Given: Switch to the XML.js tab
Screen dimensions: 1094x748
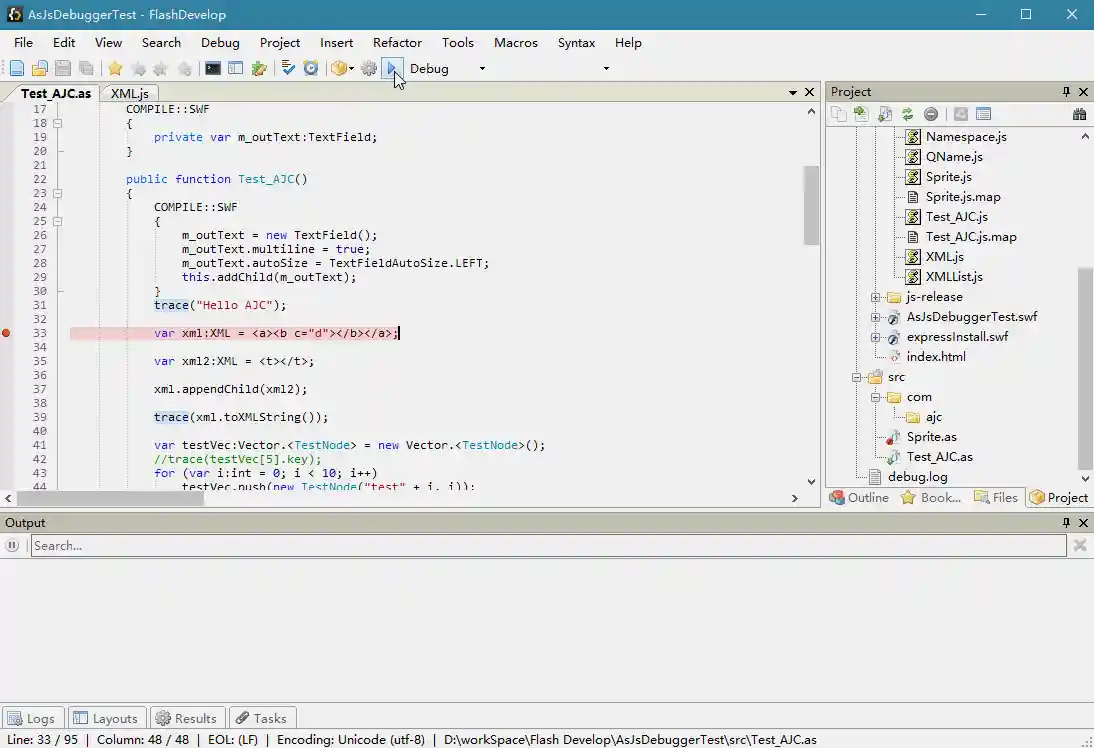Looking at the screenshot, I should click(129, 93).
